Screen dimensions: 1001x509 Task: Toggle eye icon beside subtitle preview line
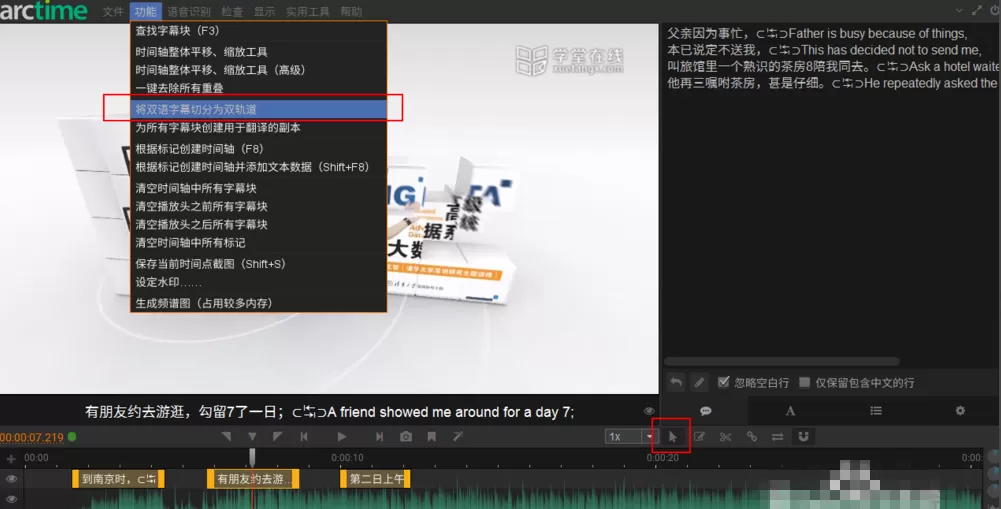649,411
